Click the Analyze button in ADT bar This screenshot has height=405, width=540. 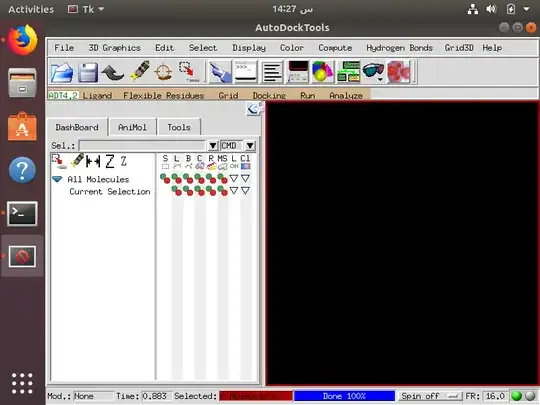[x=346, y=95]
